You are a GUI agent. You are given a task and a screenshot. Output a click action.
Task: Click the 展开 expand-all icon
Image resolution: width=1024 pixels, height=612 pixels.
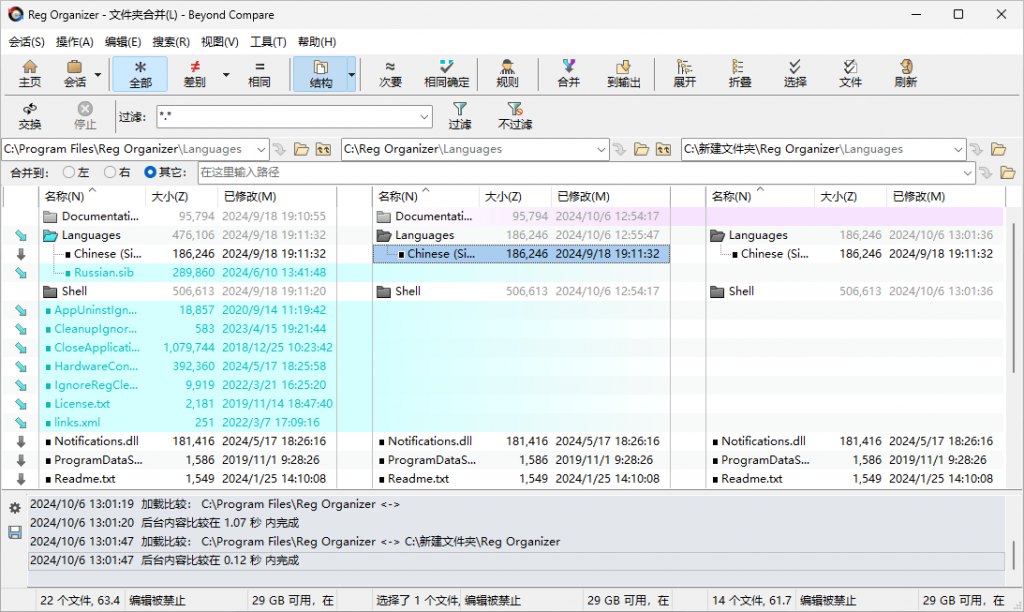(x=684, y=74)
